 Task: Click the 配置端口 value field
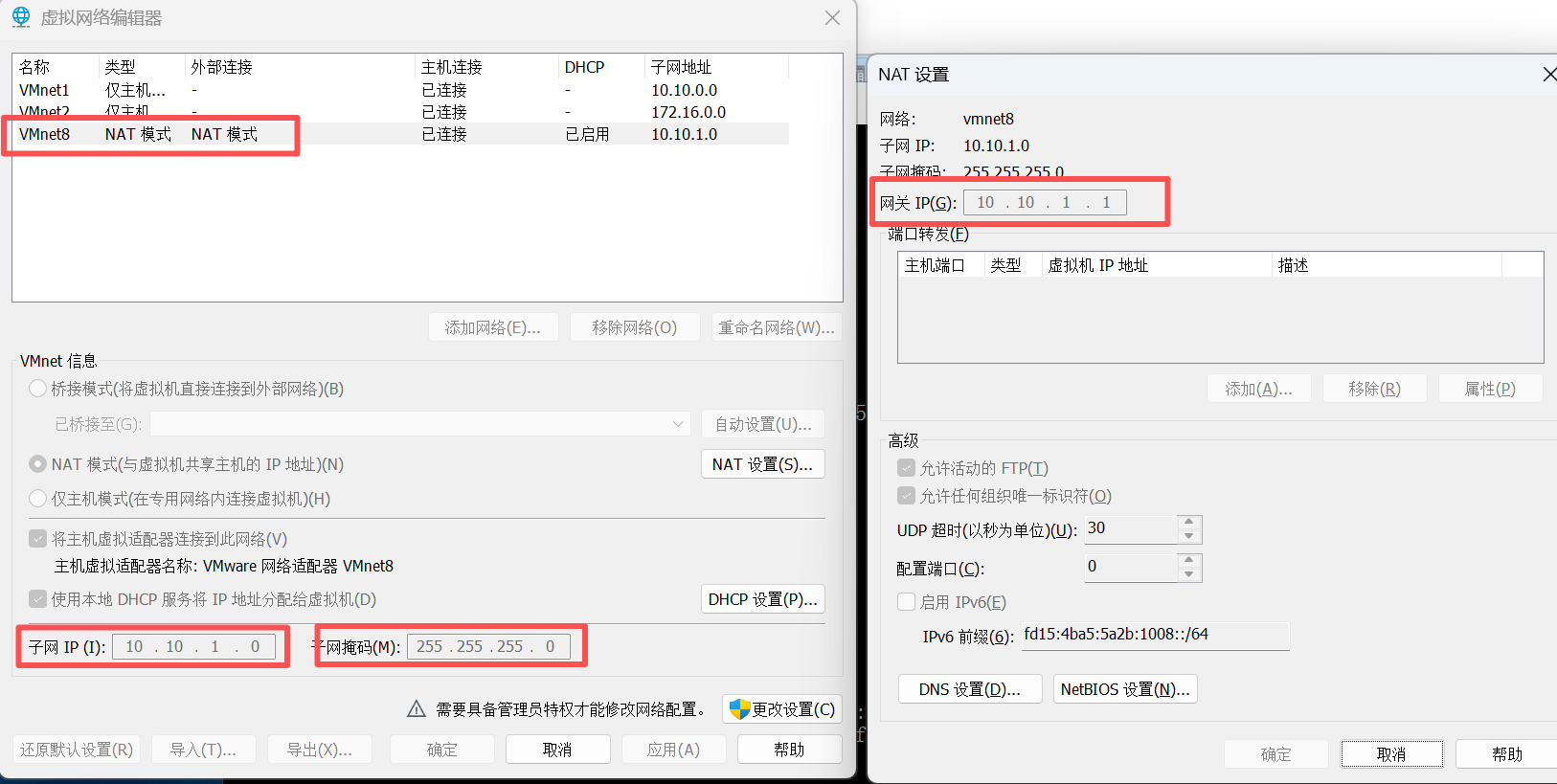[x=1131, y=568]
